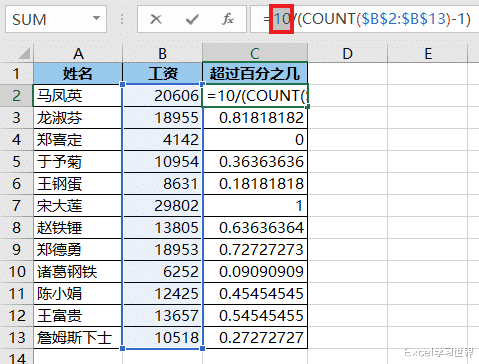This screenshot has width=479, height=364.
Task: Select name cell 赵铁锤
Action: [x=78, y=228]
